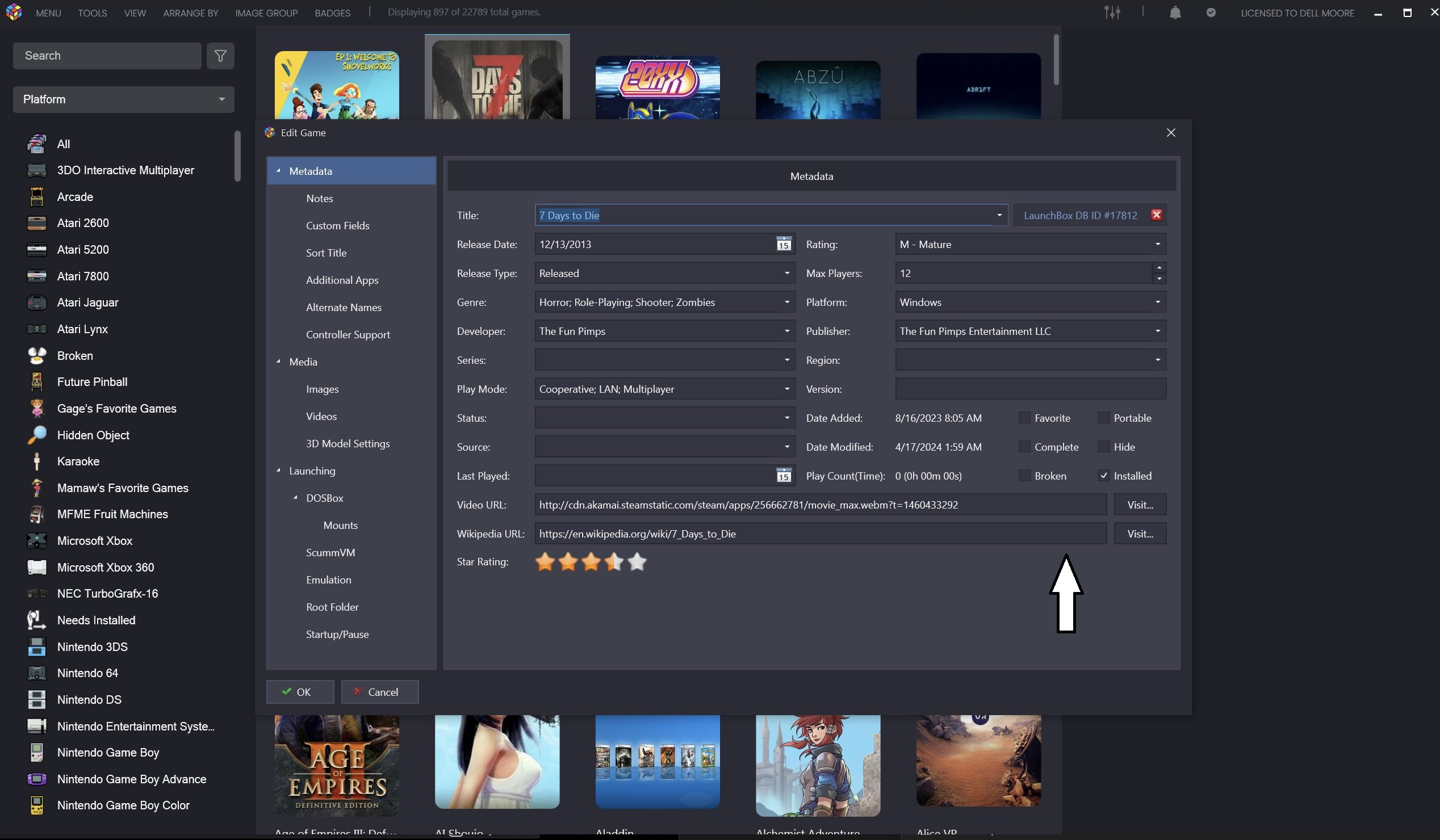Select the Atari 2600 platform icon
The image size is (1440, 840).
[36, 222]
